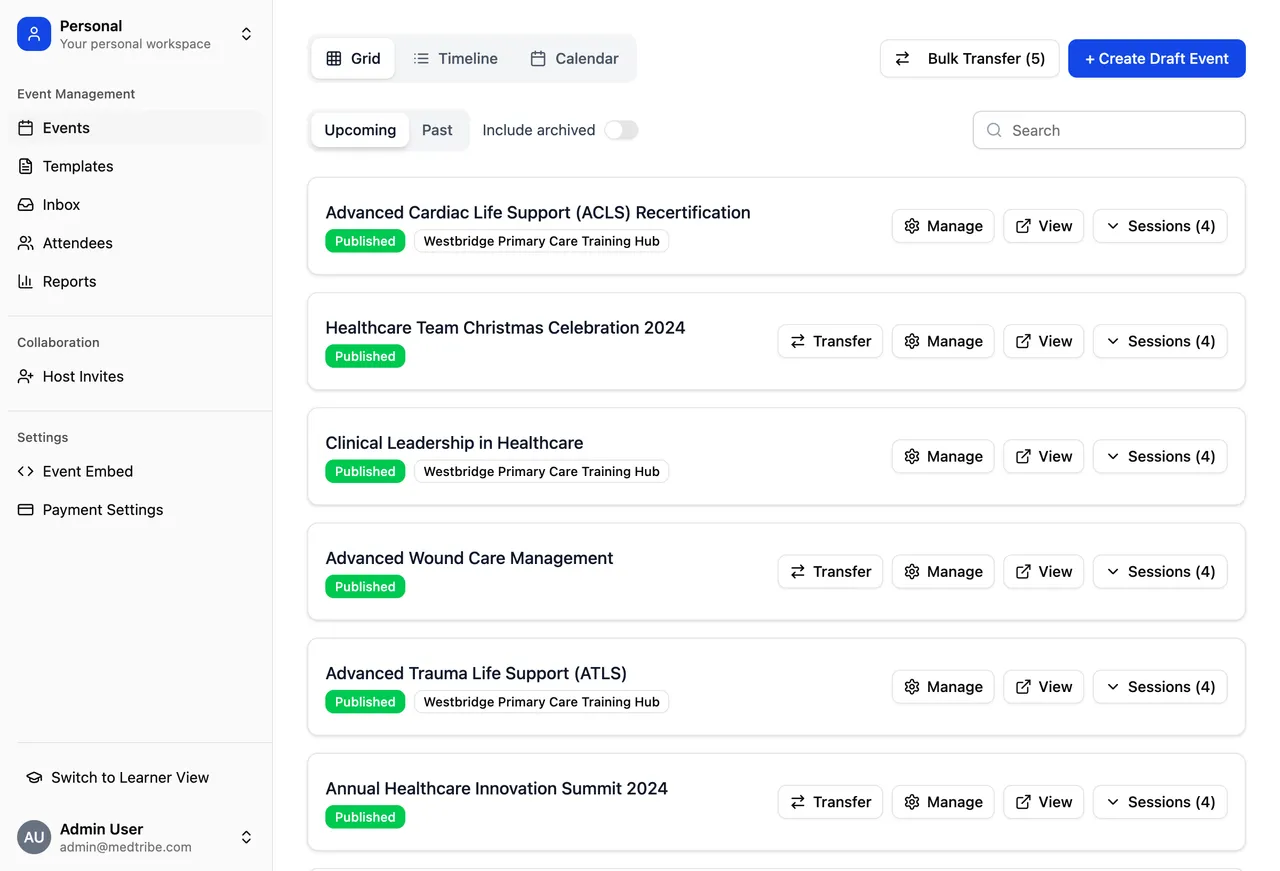Image resolution: width=1280 pixels, height=871 pixels.
Task: Open the Templates section via its document icon
Action: [x=25, y=166]
